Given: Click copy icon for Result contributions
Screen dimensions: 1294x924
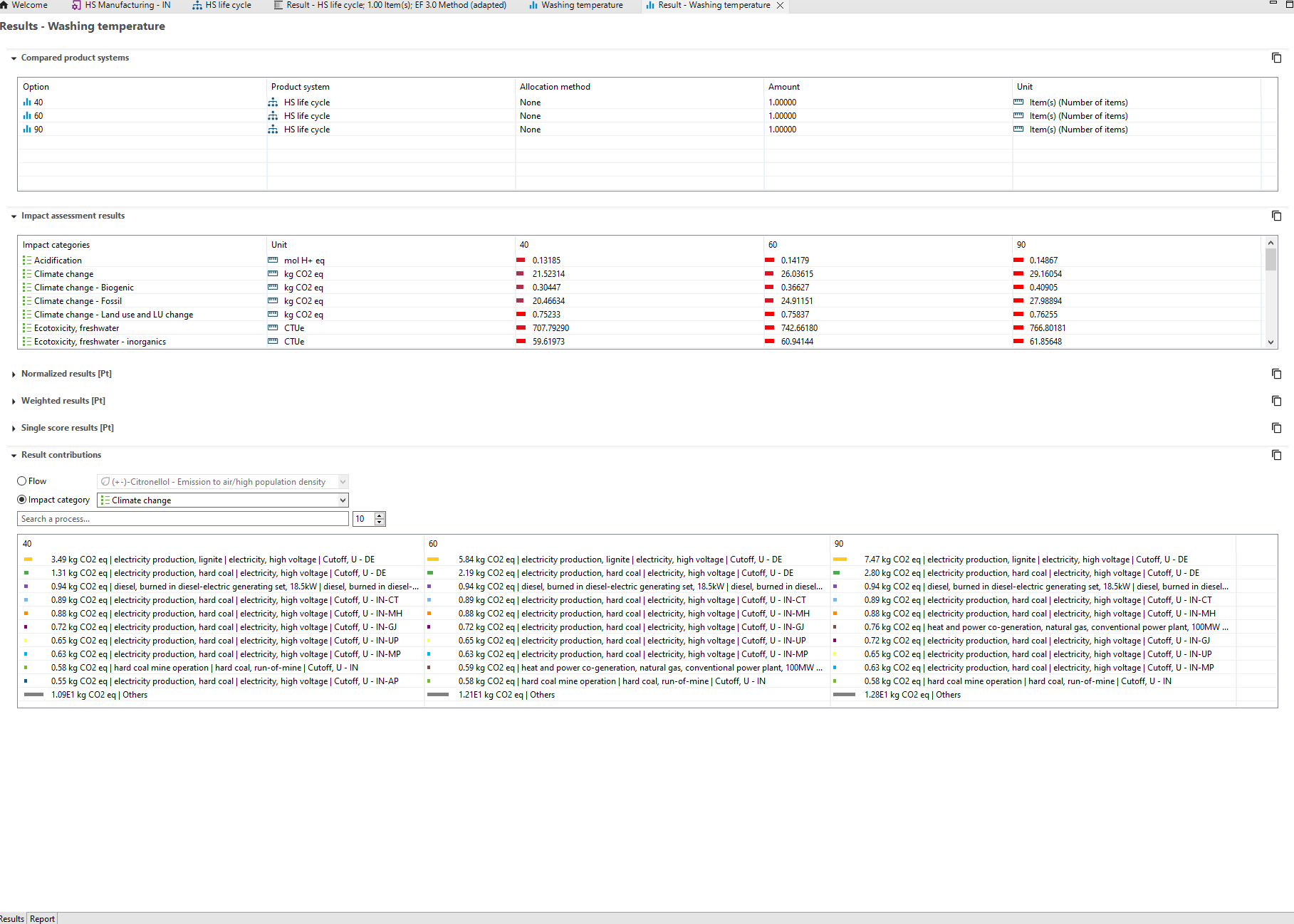Looking at the screenshot, I should [x=1276, y=455].
